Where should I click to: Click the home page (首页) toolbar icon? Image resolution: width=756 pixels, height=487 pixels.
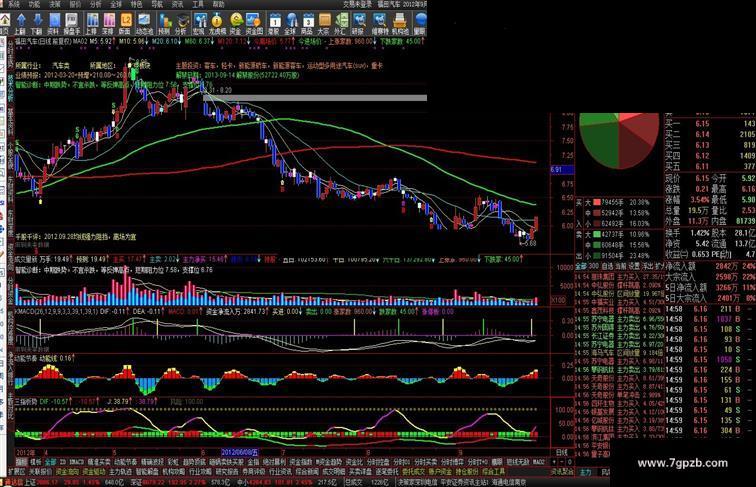(x=4, y=23)
